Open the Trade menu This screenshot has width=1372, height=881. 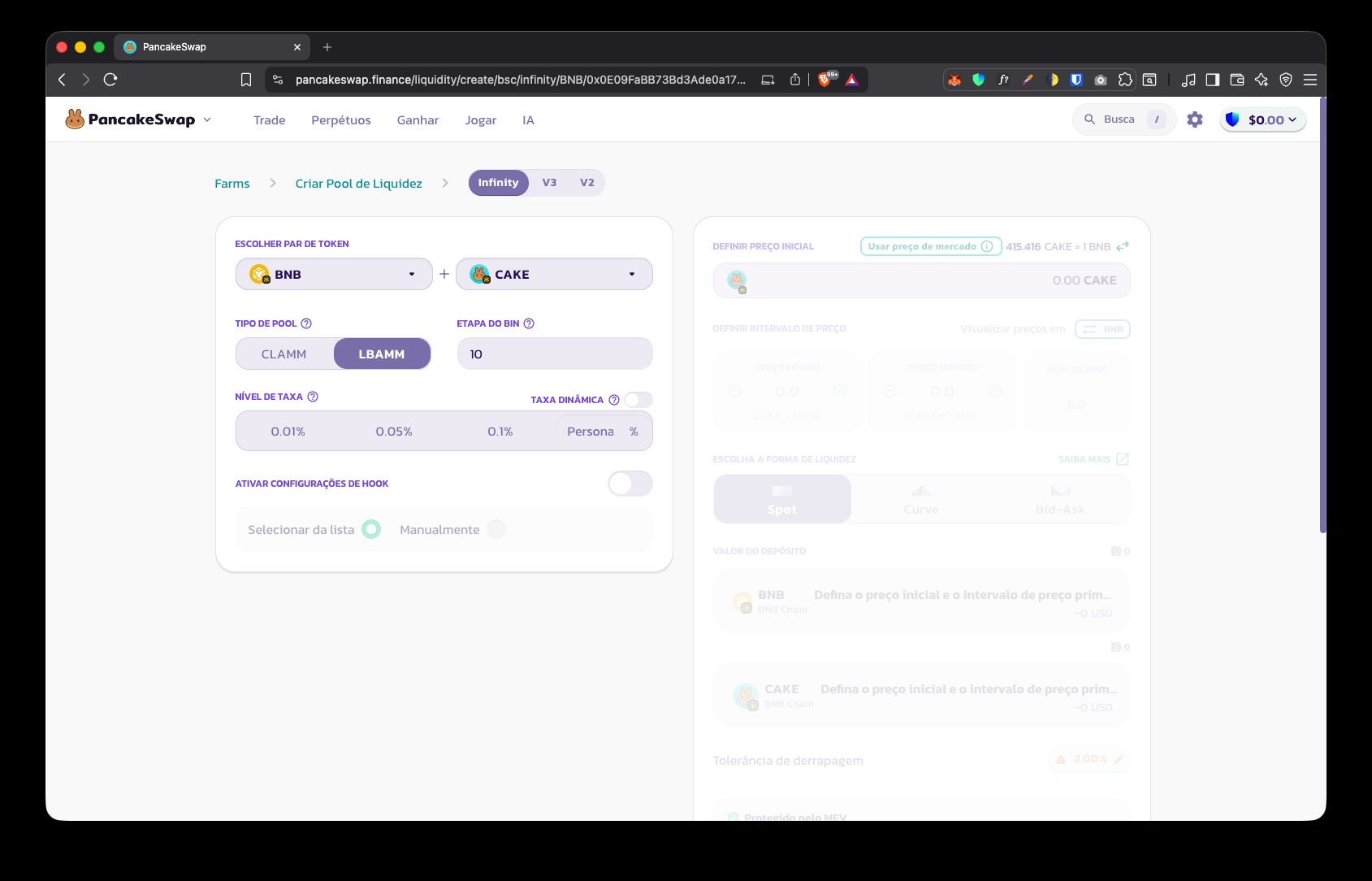270,120
